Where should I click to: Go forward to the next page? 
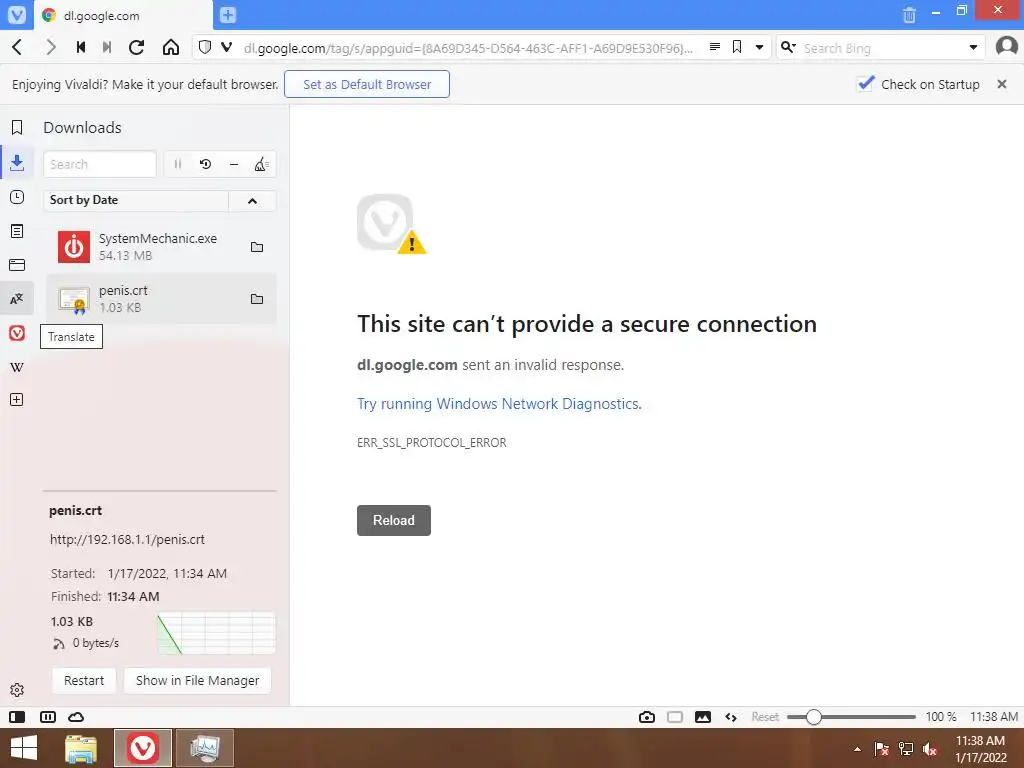click(x=50, y=47)
